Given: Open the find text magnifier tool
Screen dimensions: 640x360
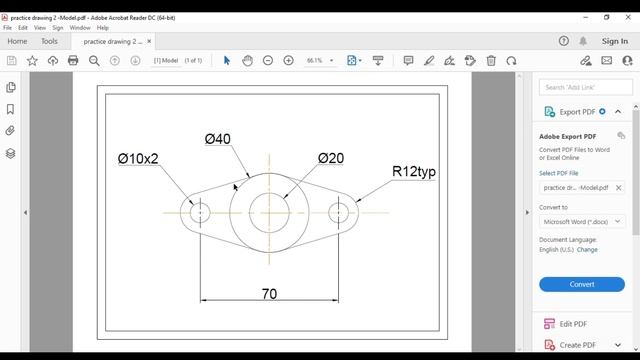Looking at the screenshot, I should click(94, 61).
